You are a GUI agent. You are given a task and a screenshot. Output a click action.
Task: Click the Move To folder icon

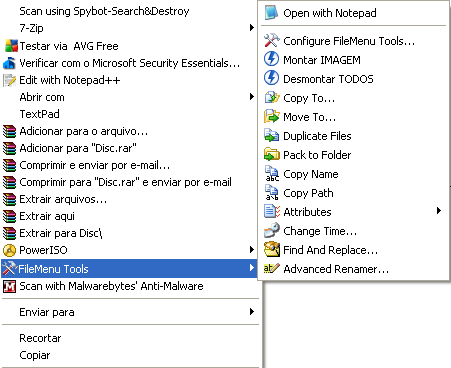[x=272, y=117]
